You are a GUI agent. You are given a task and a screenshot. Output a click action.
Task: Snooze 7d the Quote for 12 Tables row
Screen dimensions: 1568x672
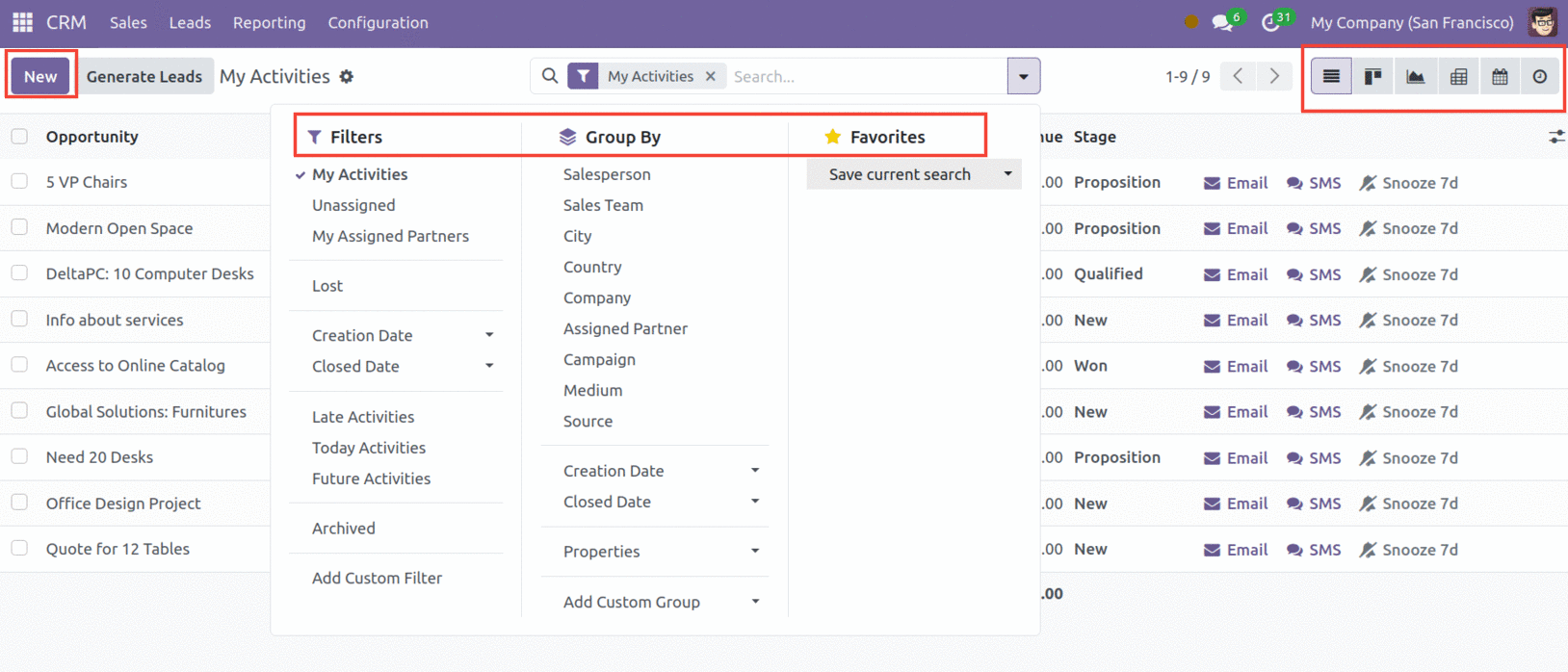[1408, 550]
